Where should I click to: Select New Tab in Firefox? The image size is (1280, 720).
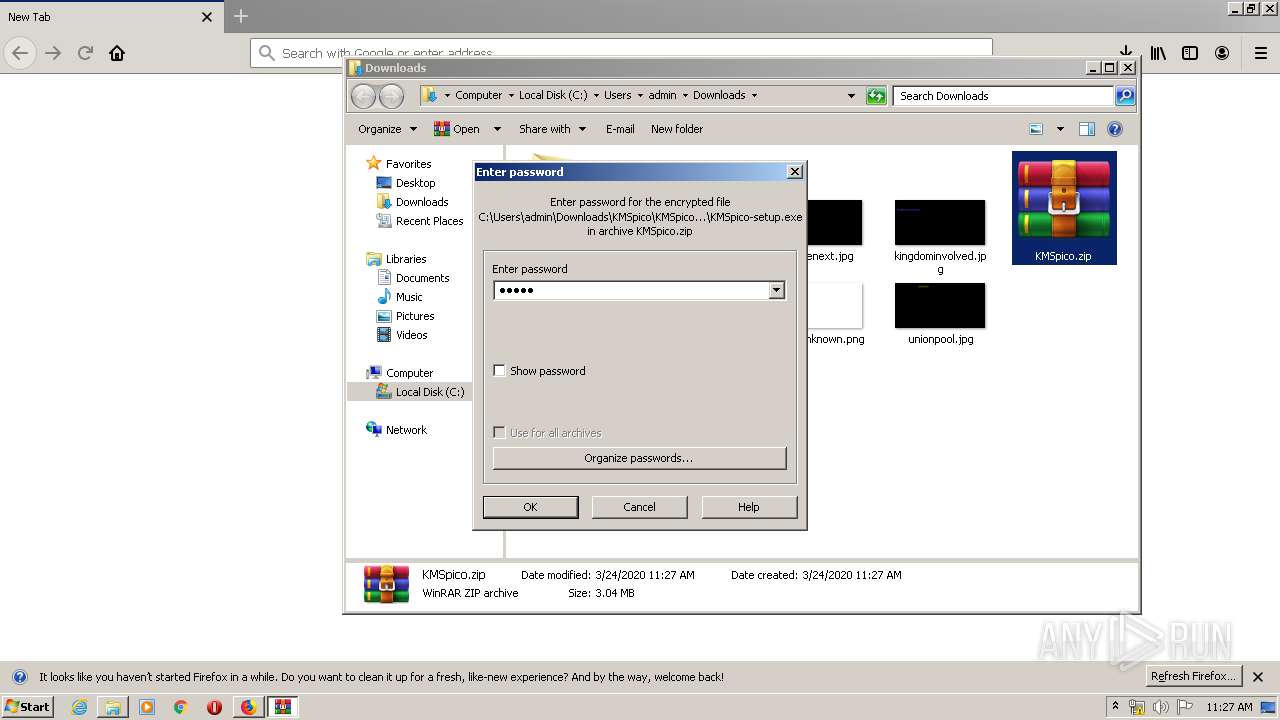click(x=110, y=17)
